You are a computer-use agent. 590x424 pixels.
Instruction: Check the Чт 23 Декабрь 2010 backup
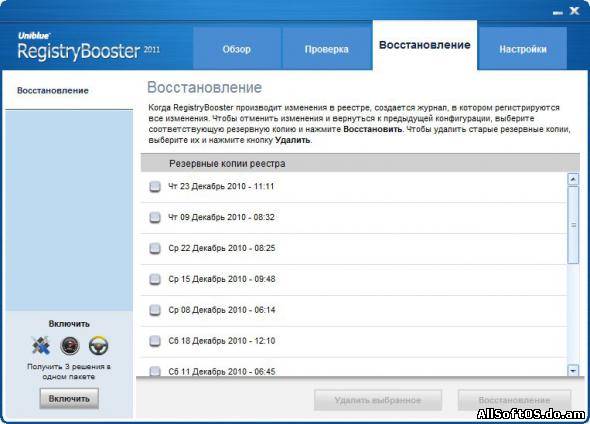click(x=155, y=187)
